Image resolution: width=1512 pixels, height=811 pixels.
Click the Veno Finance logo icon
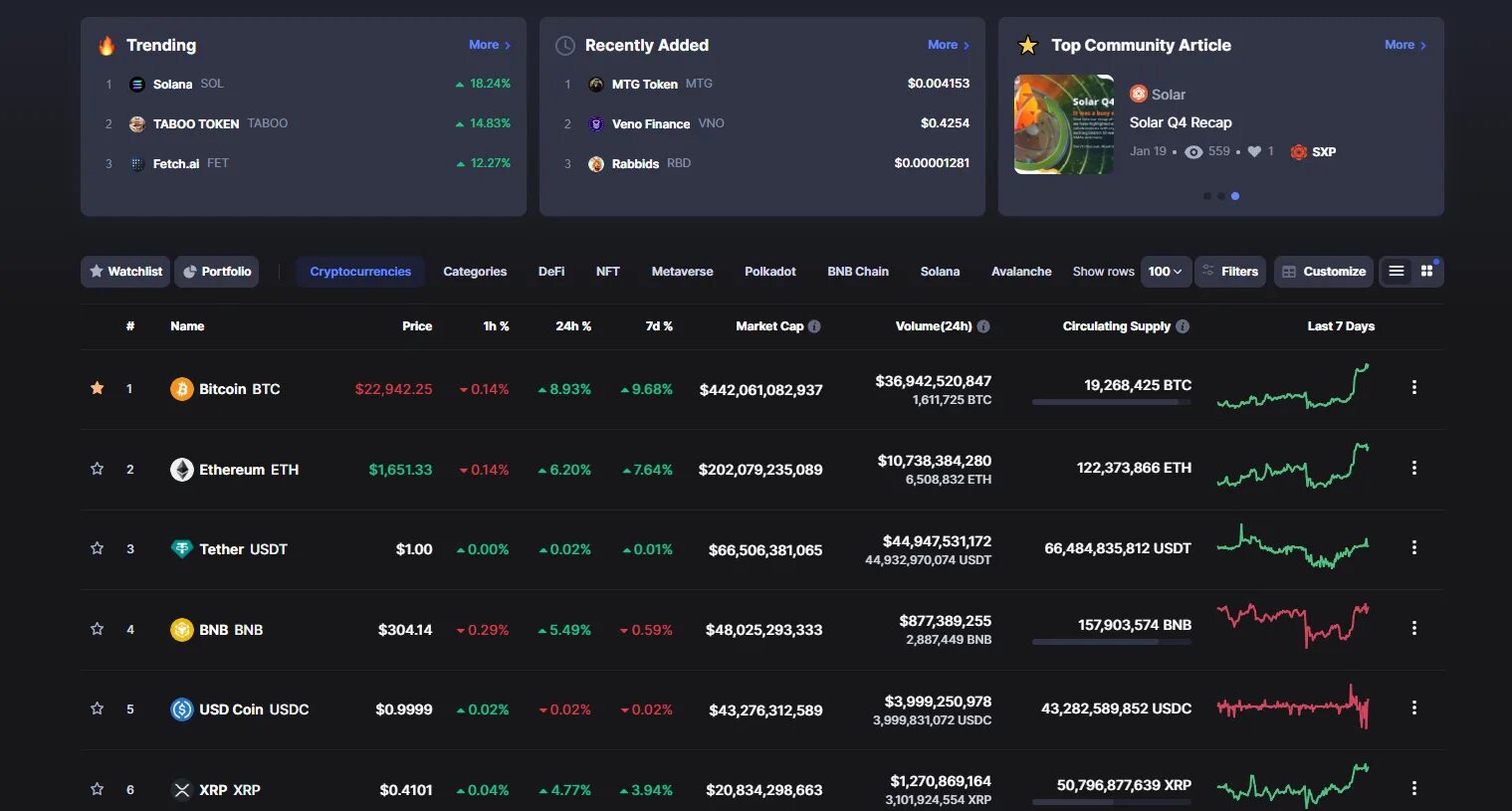click(x=596, y=124)
